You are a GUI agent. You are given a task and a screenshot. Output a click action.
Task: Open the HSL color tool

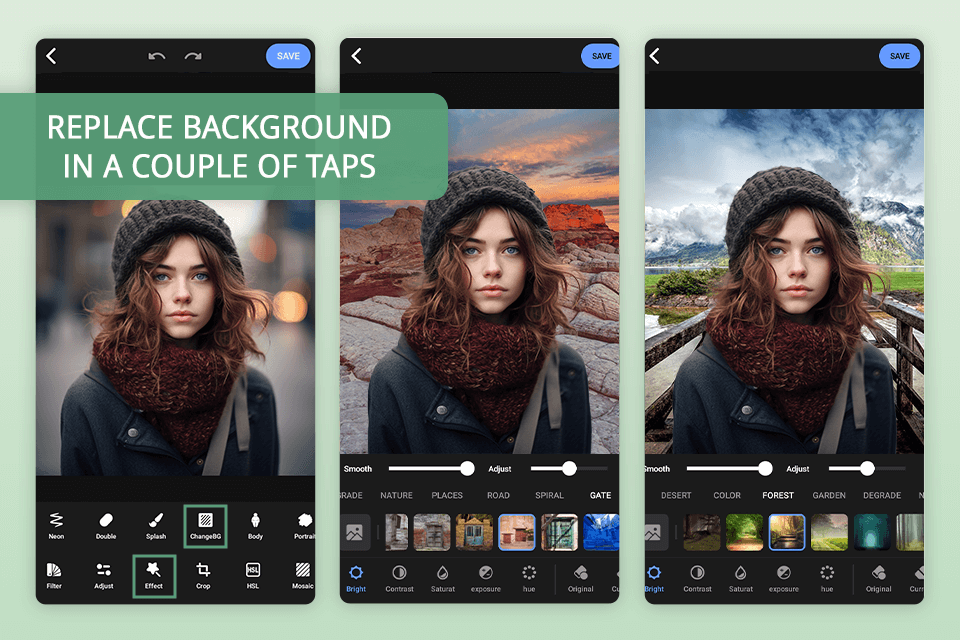[x=253, y=576]
